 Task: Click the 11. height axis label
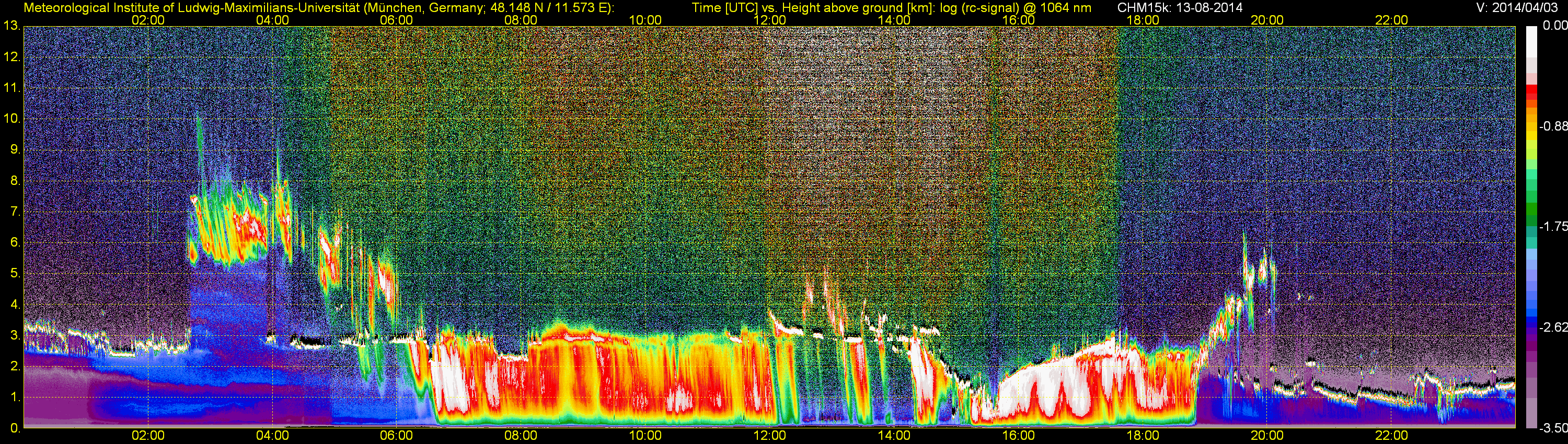(x=12, y=88)
